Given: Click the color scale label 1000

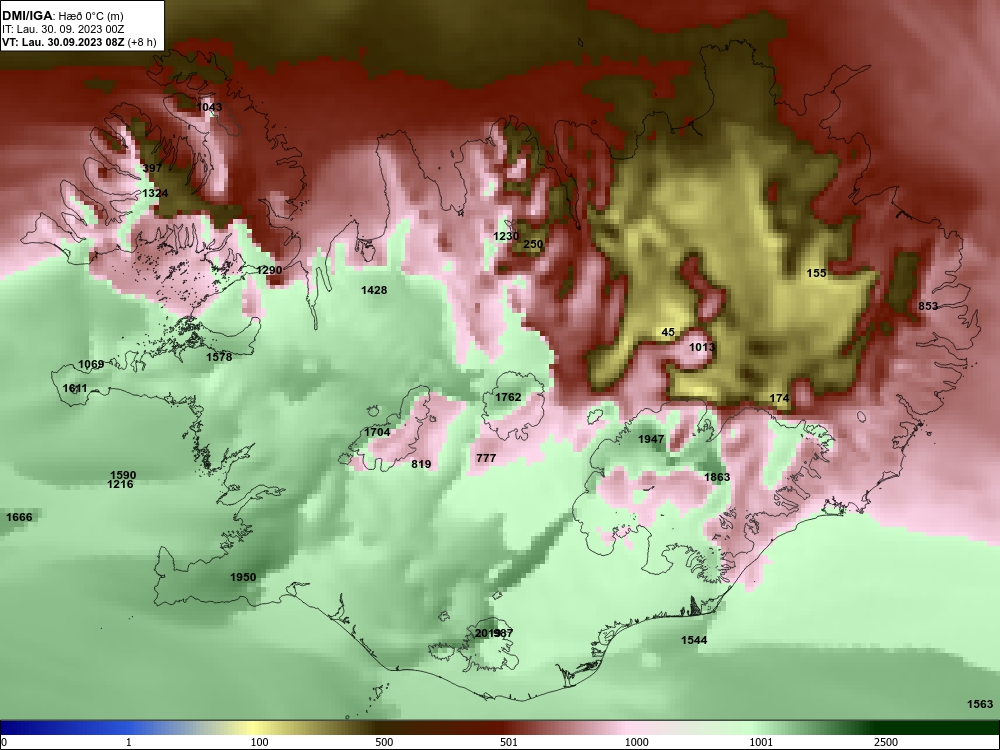Looking at the screenshot, I should pyautogui.click(x=636, y=742).
